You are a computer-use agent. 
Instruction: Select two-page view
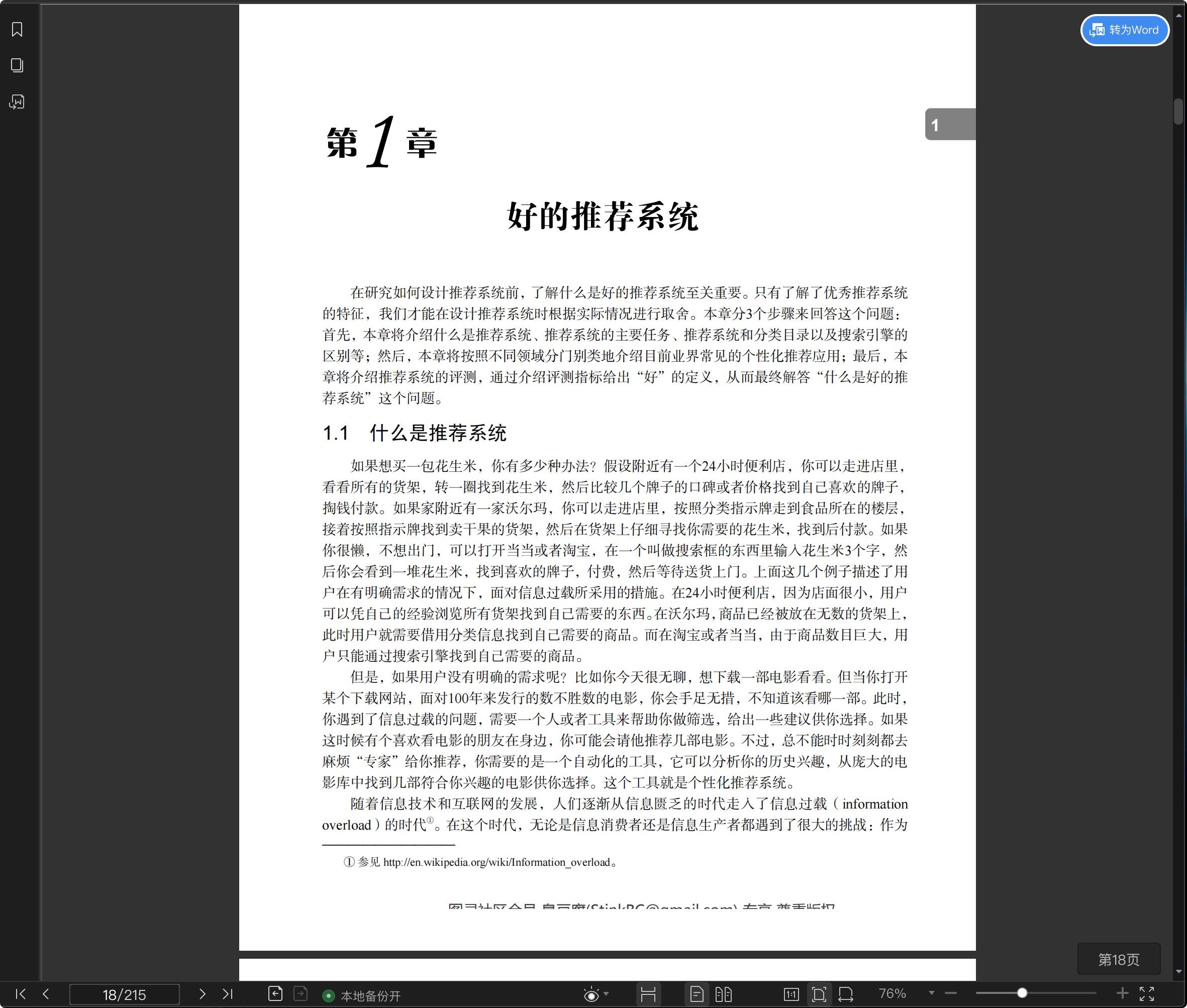pyautogui.click(x=724, y=994)
